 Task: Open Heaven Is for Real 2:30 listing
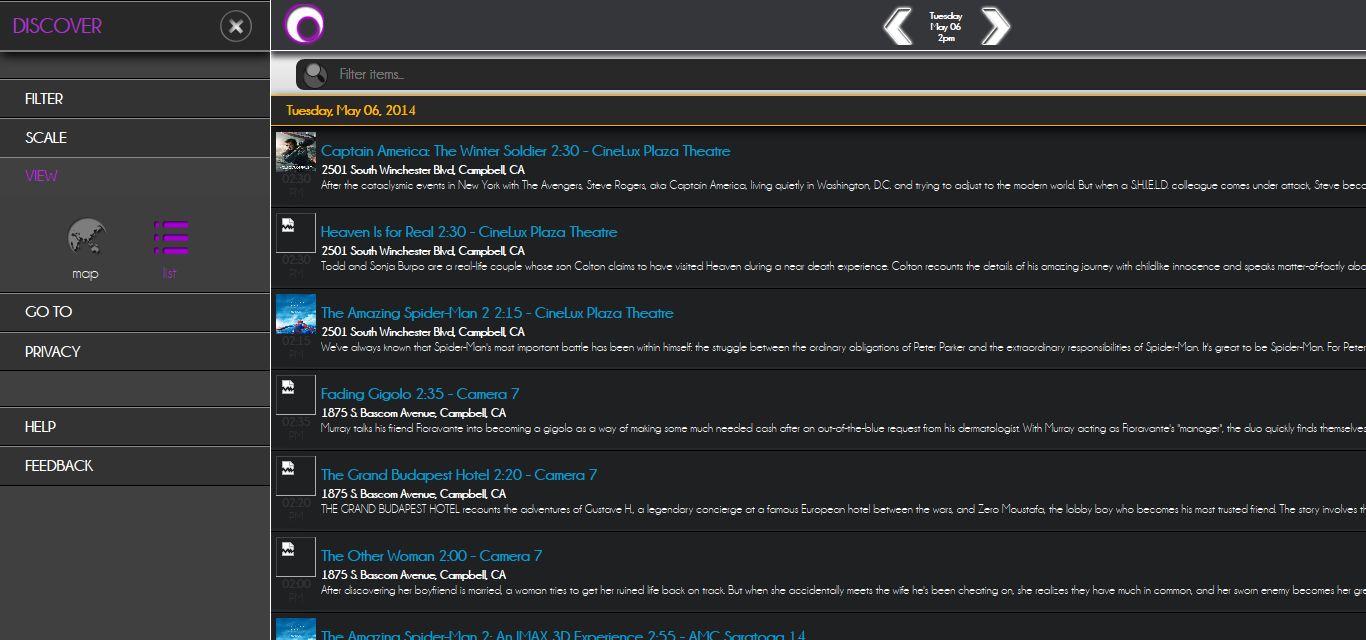[469, 232]
